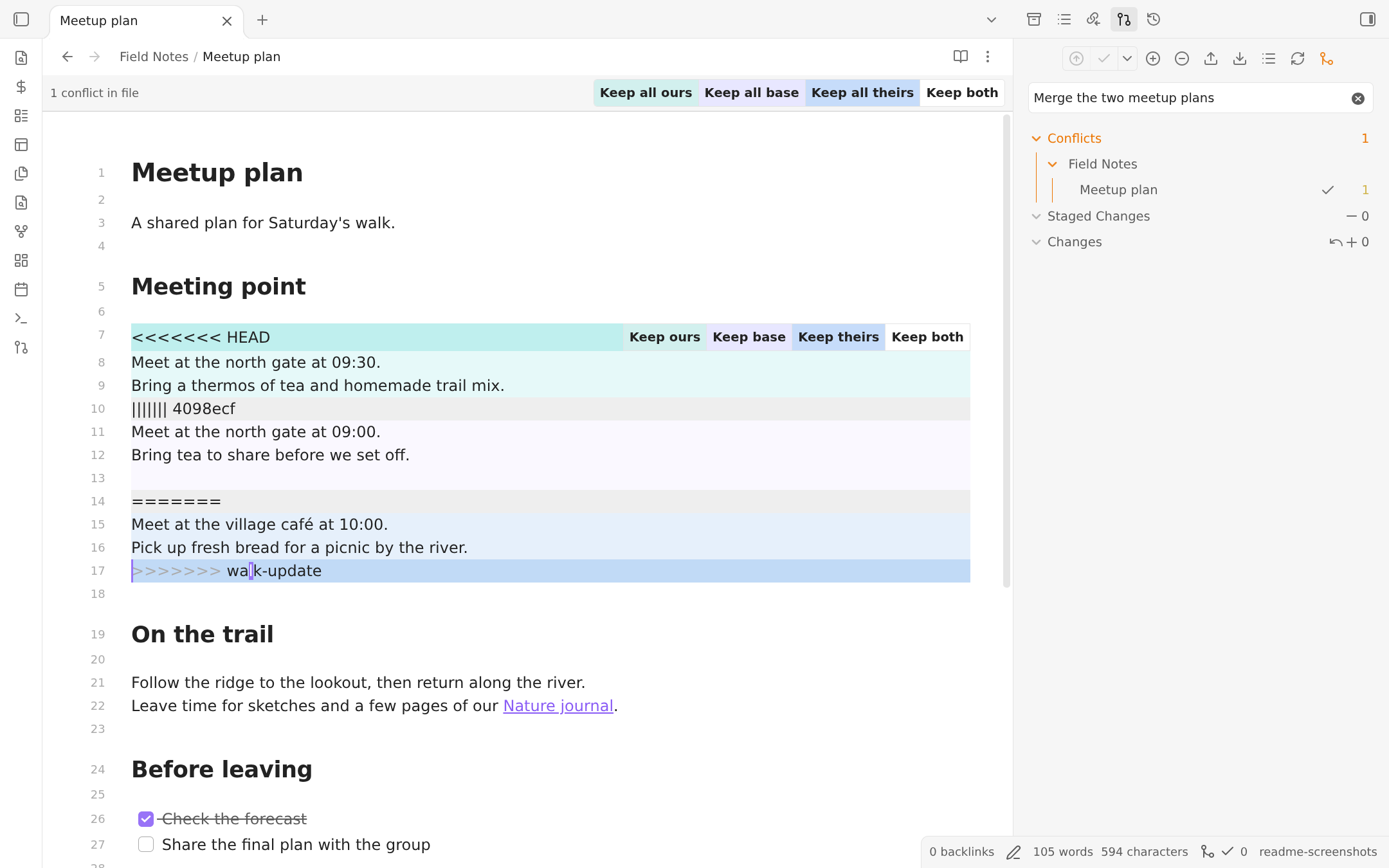Click the refresh icon in git toolbar
The width and height of the screenshot is (1389, 868).
coord(1298,59)
